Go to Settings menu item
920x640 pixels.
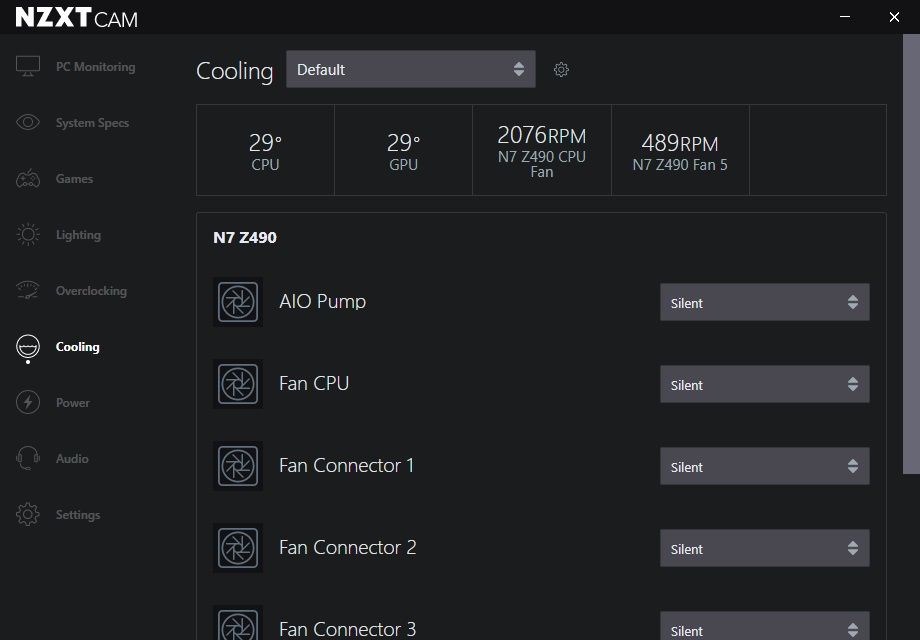78,514
